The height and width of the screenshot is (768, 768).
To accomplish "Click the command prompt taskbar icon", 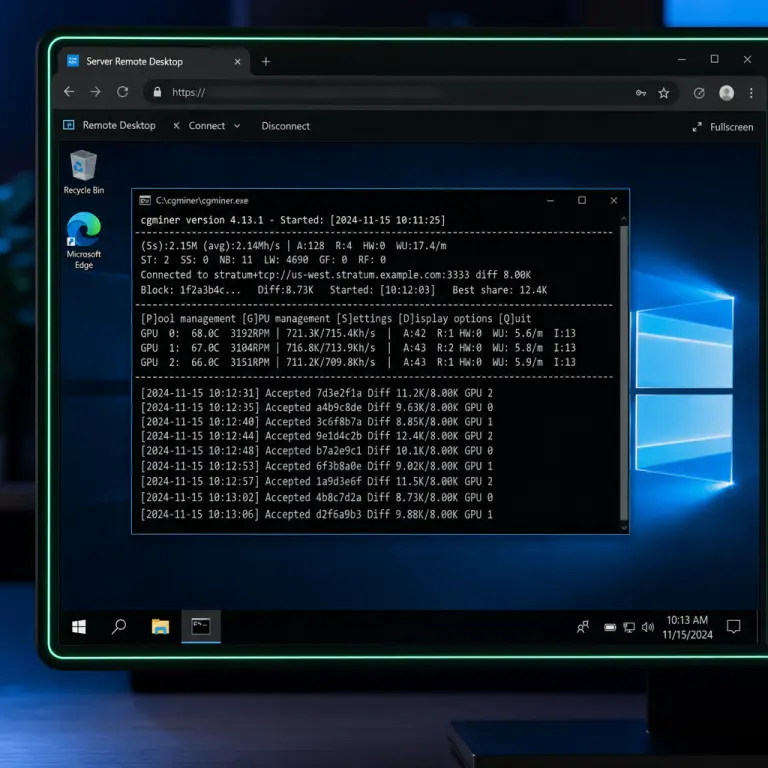I will point(201,626).
